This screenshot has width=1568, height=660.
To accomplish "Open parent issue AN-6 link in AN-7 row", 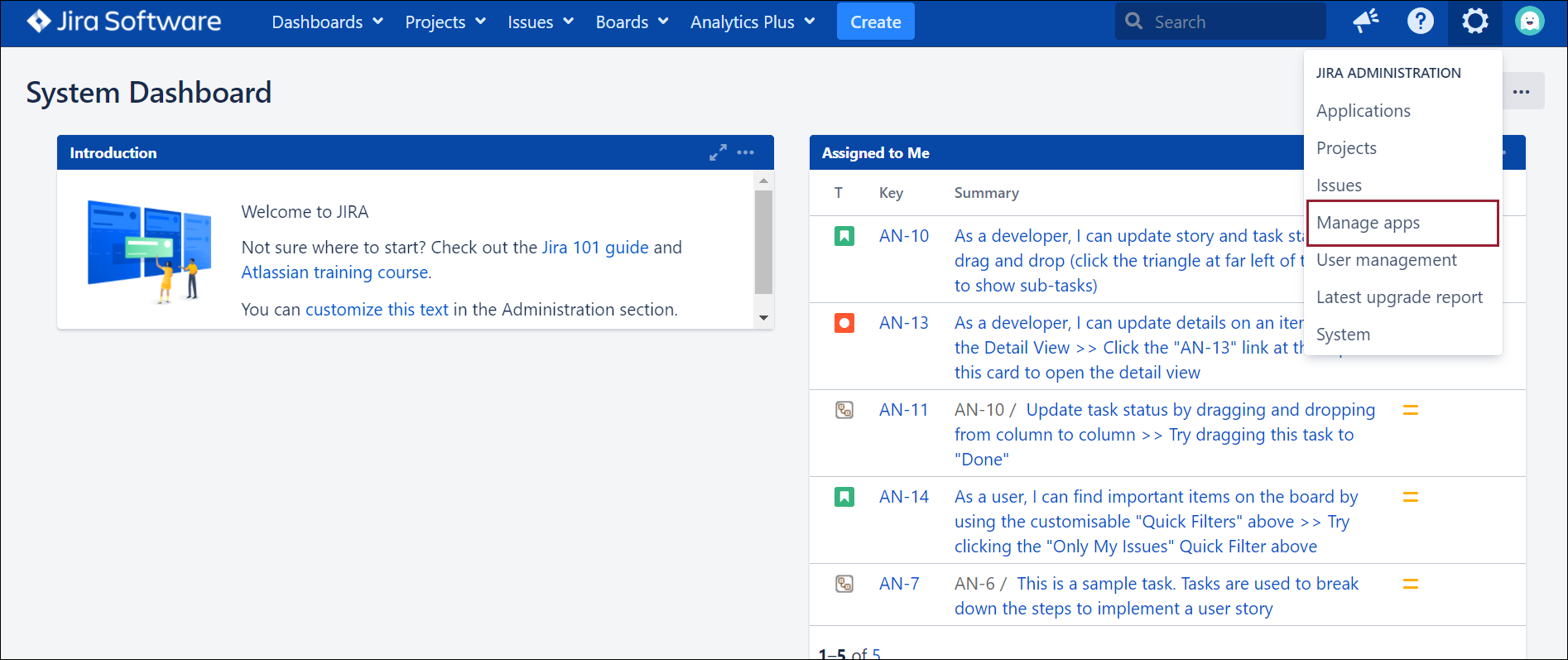I will pyautogui.click(x=974, y=584).
